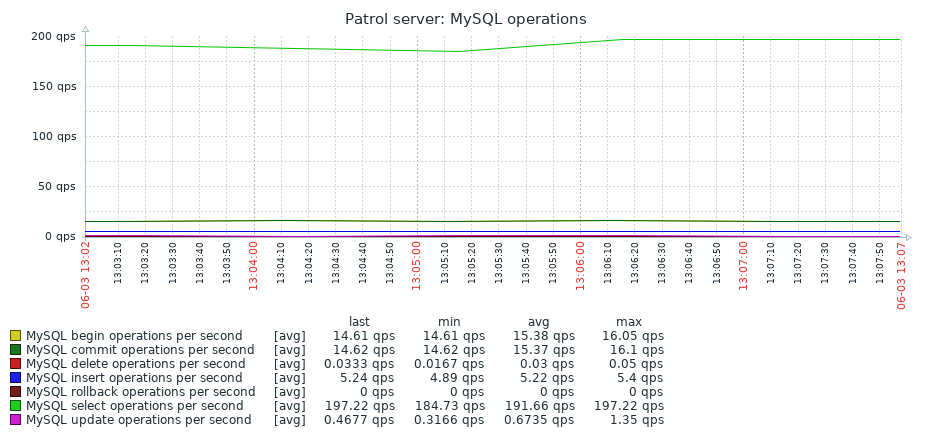Click the 197.22 qps last value for select
932x438 pixels.
click(x=359, y=406)
